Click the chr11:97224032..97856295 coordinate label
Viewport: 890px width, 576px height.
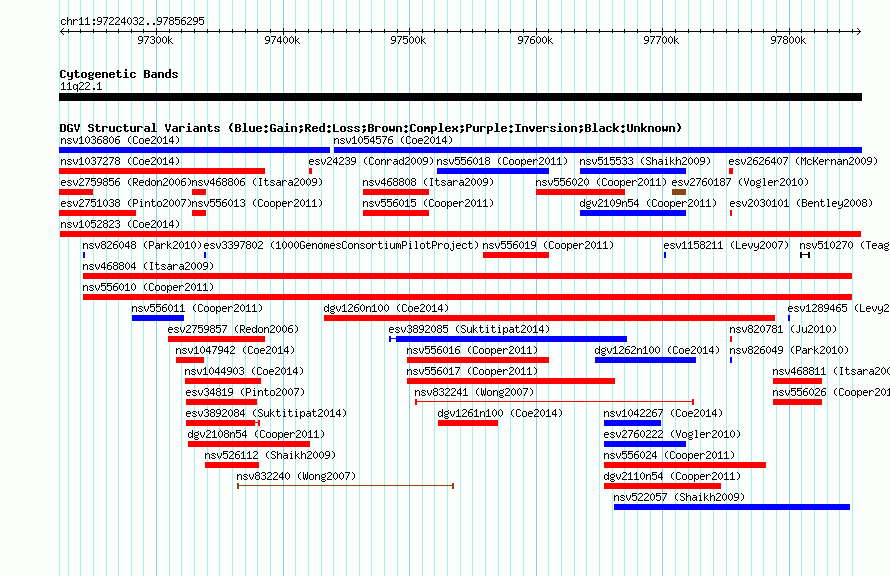[132, 21]
